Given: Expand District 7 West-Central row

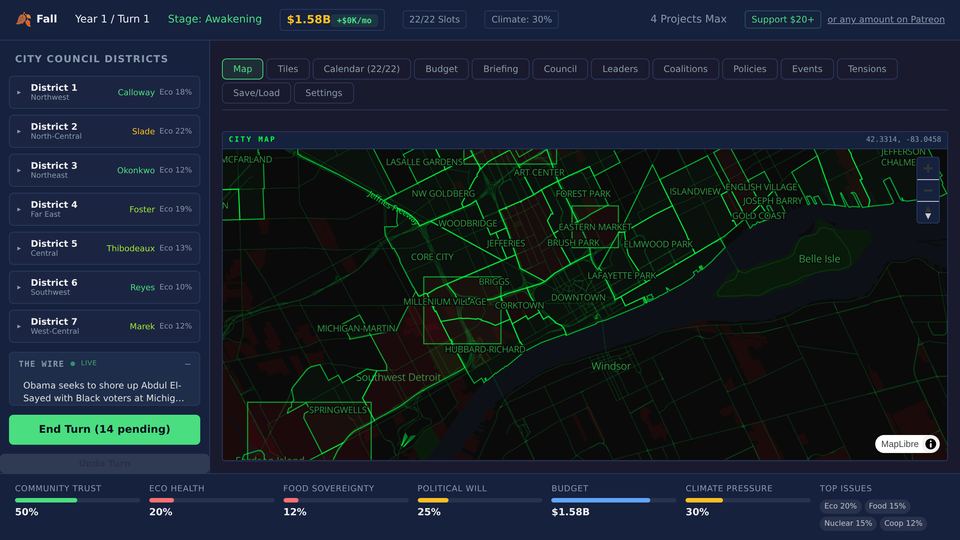Looking at the screenshot, I should (x=104, y=326).
